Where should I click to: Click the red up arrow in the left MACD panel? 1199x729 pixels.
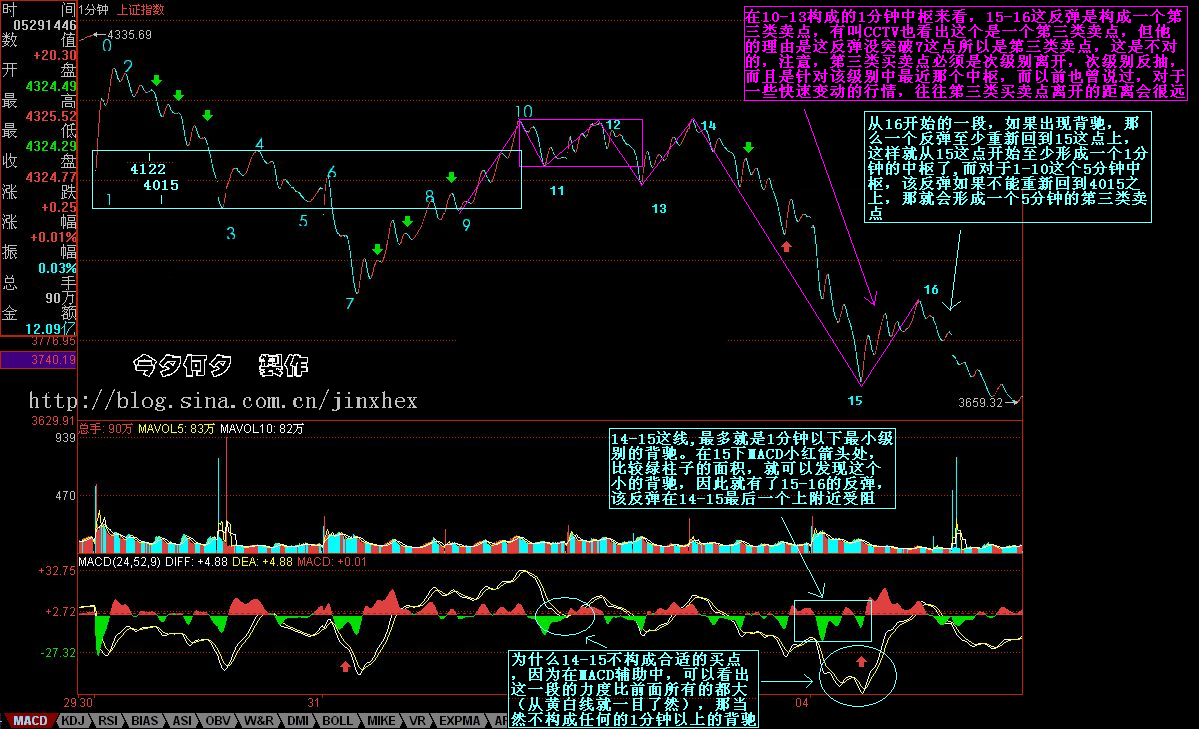345,665
